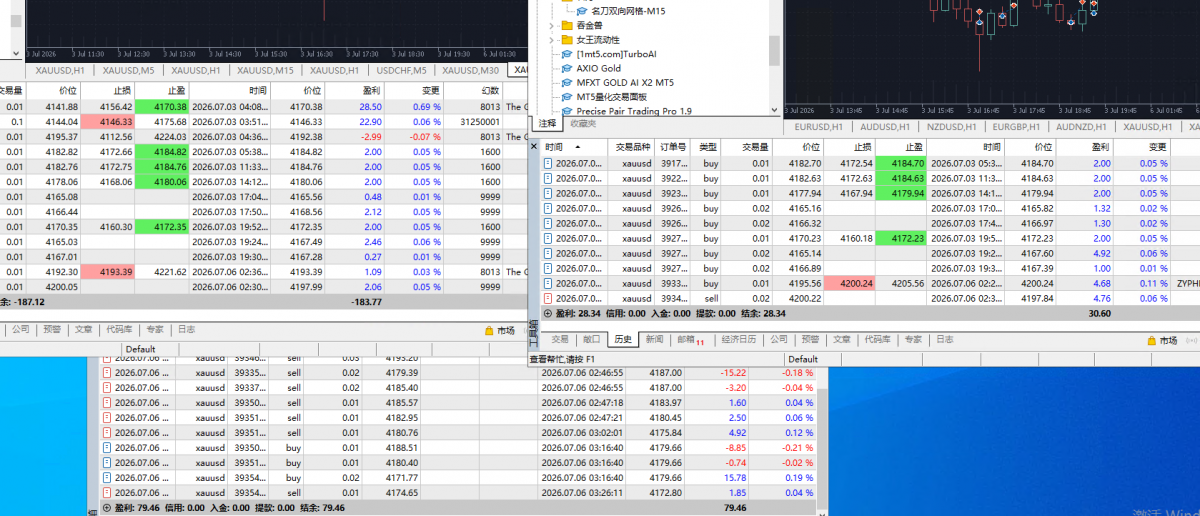Expand the 女王流动性 folder in navigator tree
Screen dimensions: 1200x516
(x=552, y=39)
